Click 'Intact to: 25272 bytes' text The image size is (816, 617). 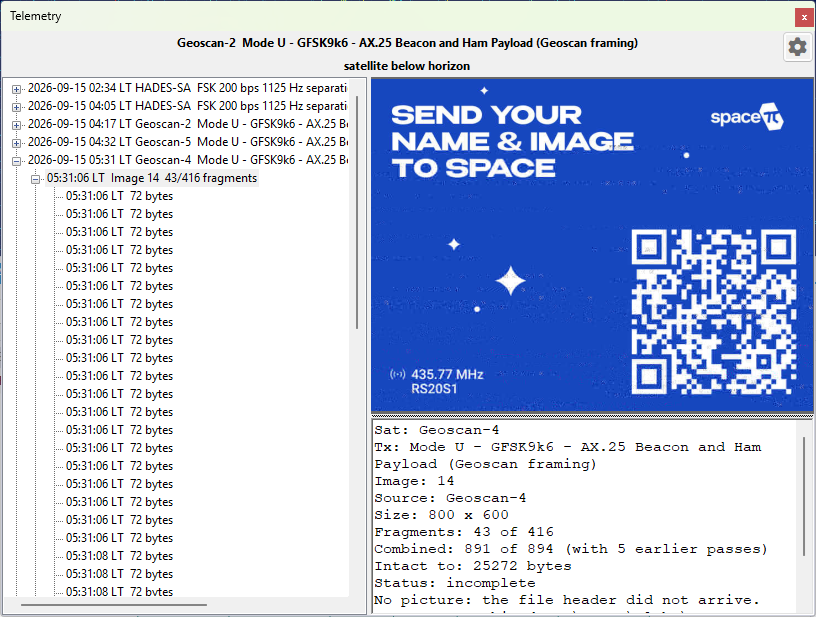coord(473,566)
